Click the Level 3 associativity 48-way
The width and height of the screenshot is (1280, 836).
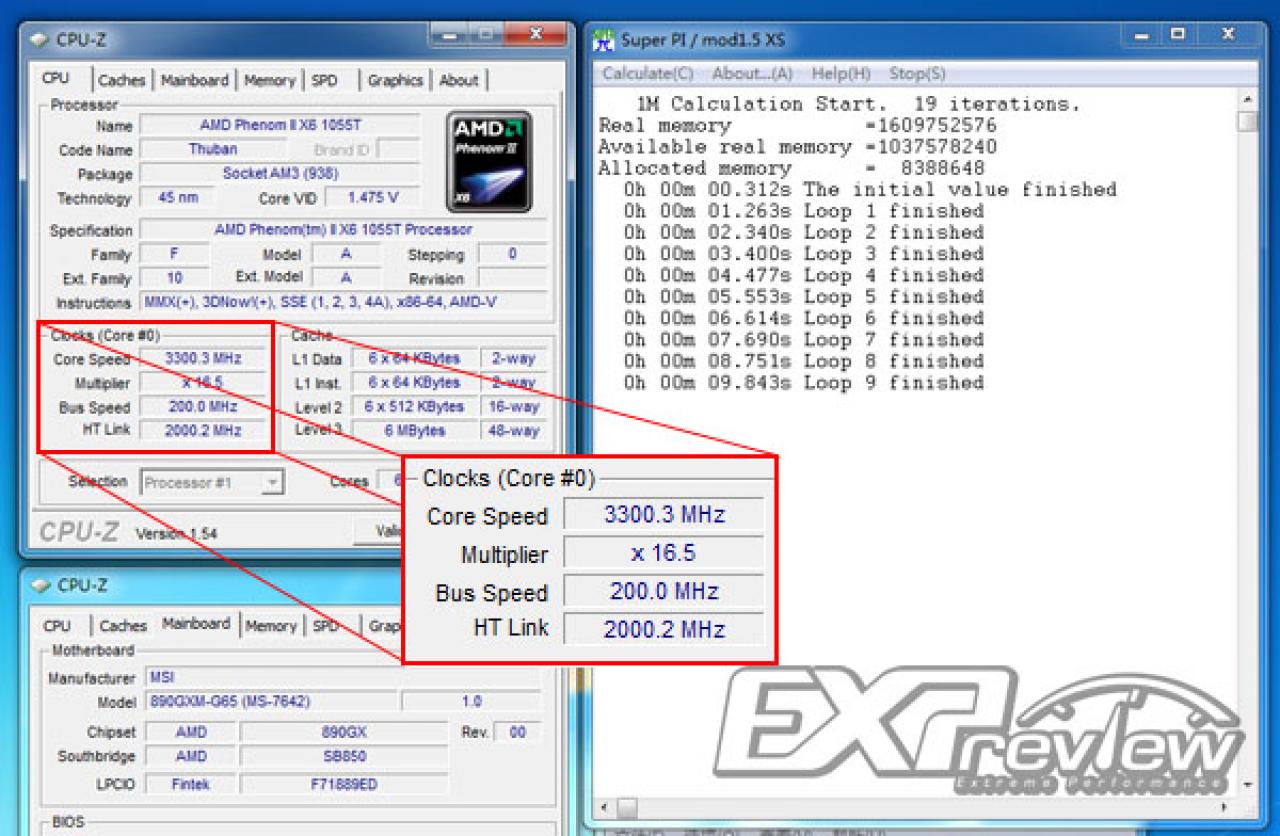[514, 431]
